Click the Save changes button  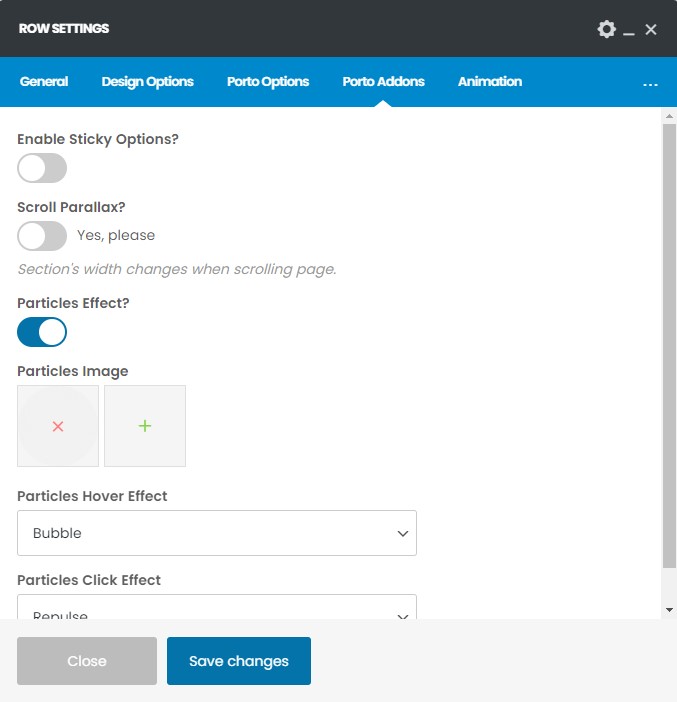239,661
